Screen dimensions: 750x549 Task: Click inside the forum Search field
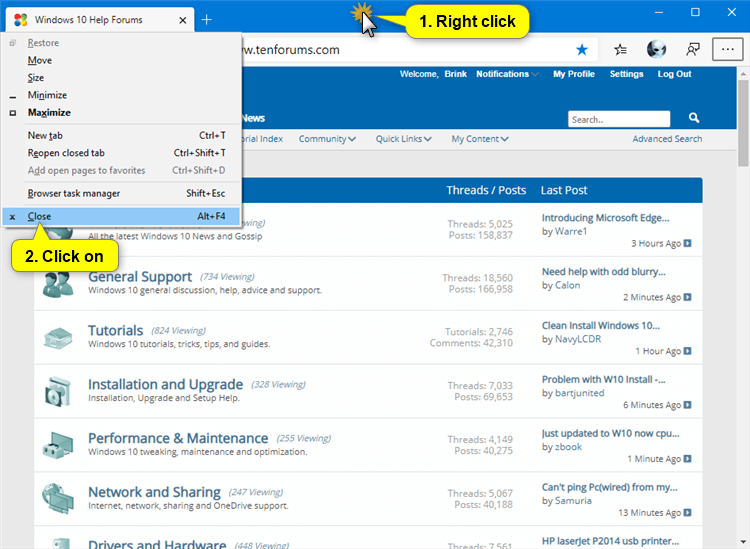[x=618, y=119]
